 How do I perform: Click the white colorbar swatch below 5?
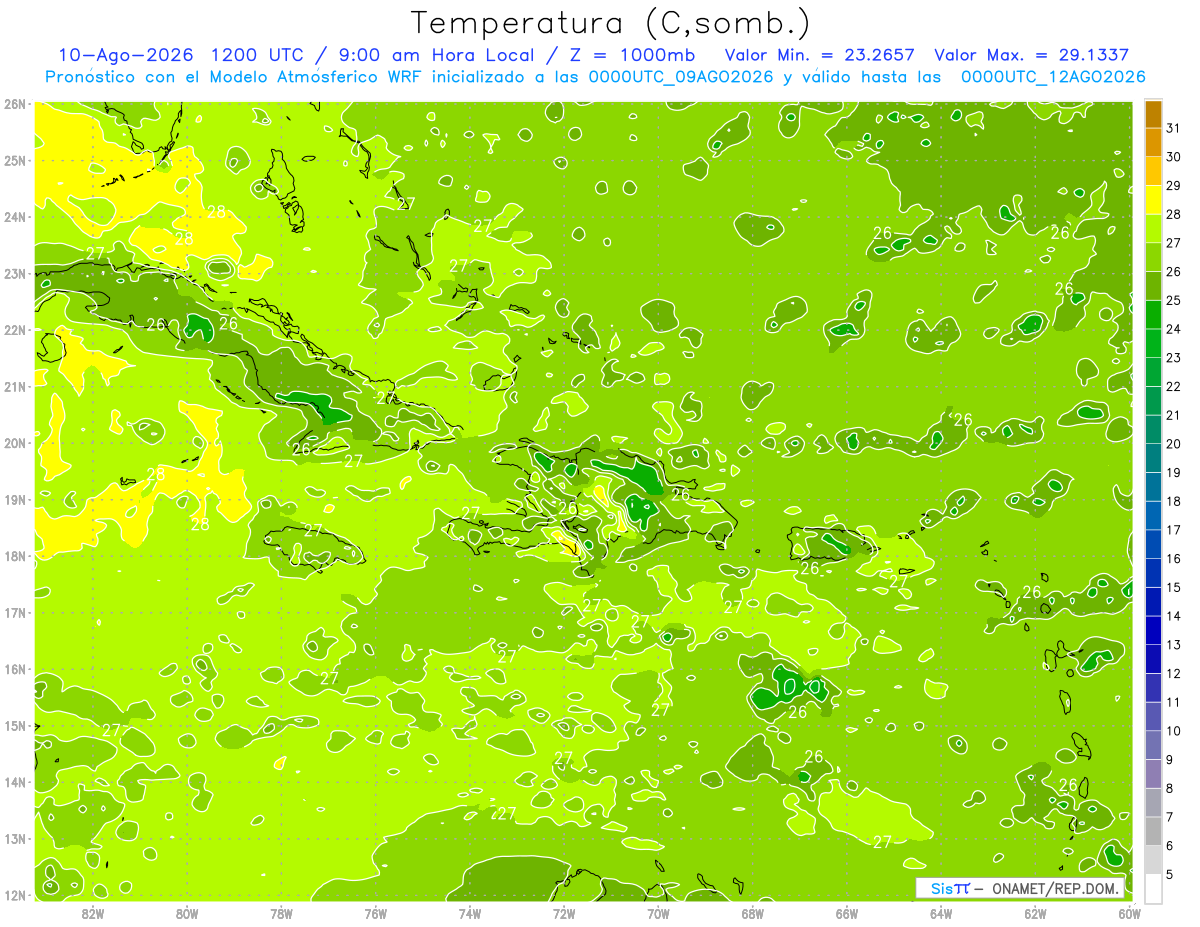tap(1153, 889)
